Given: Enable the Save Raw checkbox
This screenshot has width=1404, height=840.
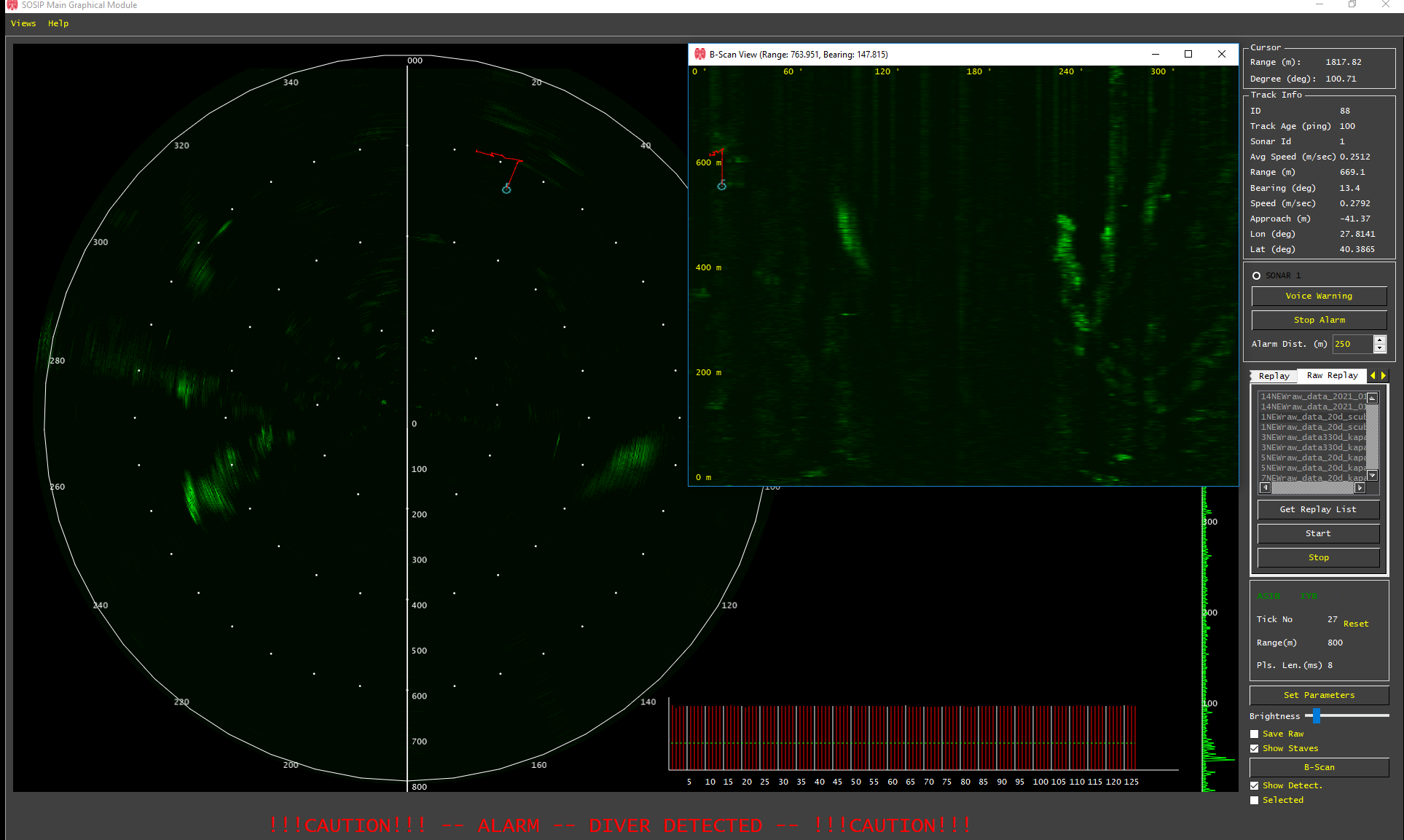Looking at the screenshot, I should click(1254, 734).
